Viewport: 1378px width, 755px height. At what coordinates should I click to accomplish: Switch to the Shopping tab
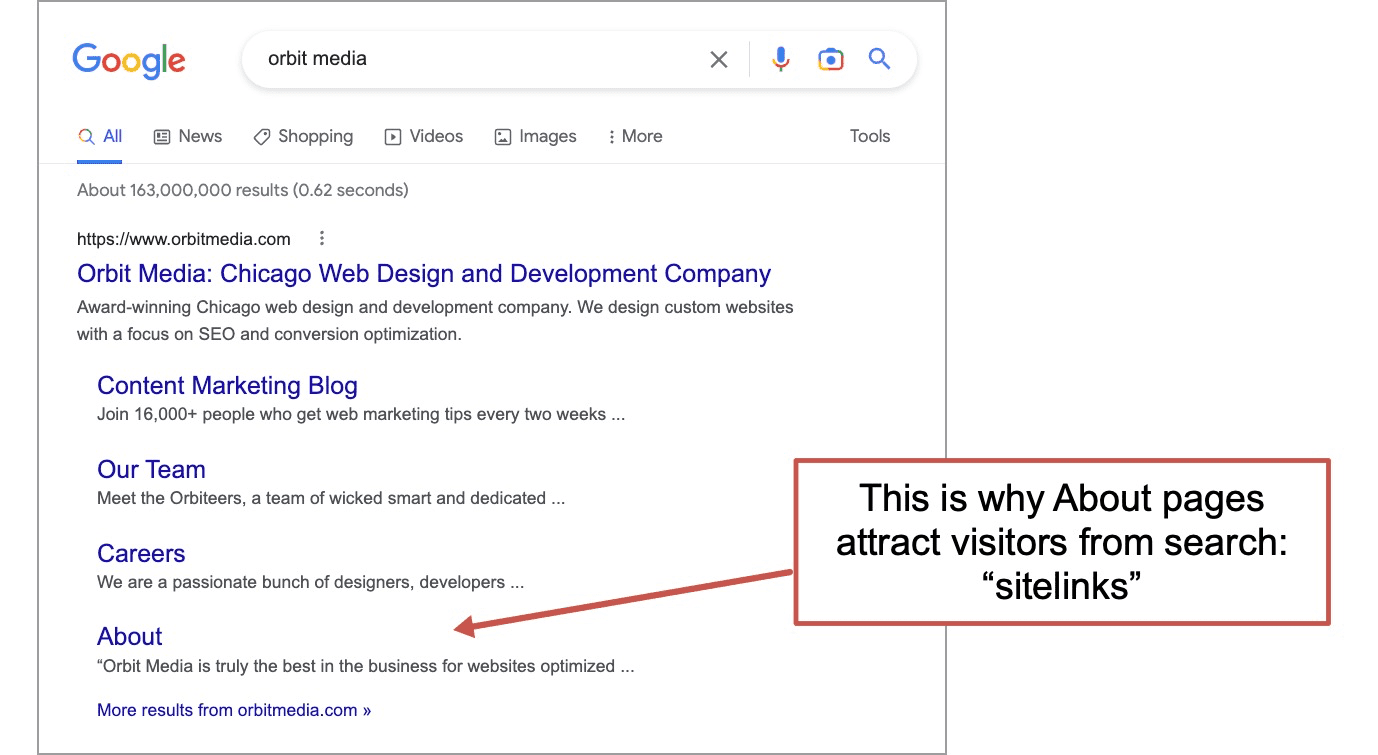coord(303,136)
